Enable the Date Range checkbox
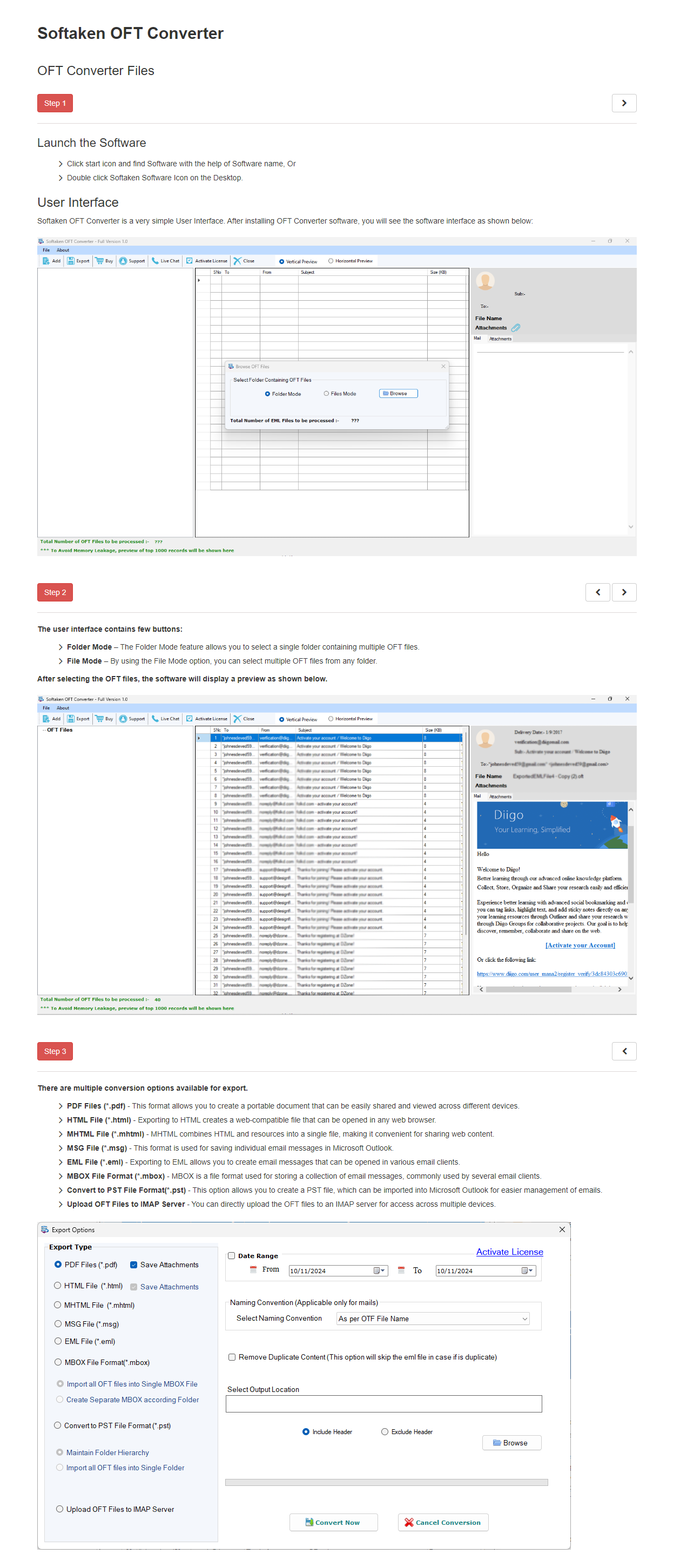Image resolution: width=687 pixels, height=1568 pixels. point(232,1255)
